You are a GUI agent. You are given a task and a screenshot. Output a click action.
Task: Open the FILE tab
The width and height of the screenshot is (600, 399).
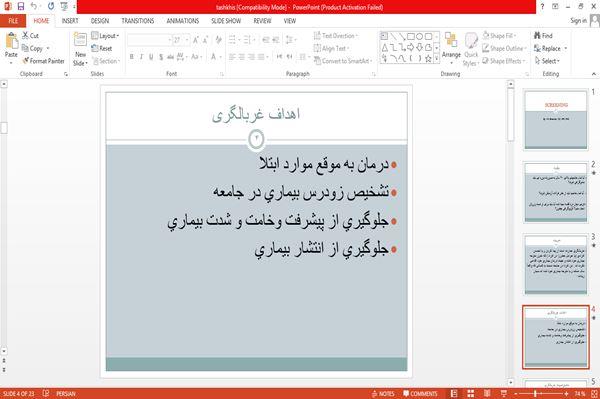(x=13, y=21)
